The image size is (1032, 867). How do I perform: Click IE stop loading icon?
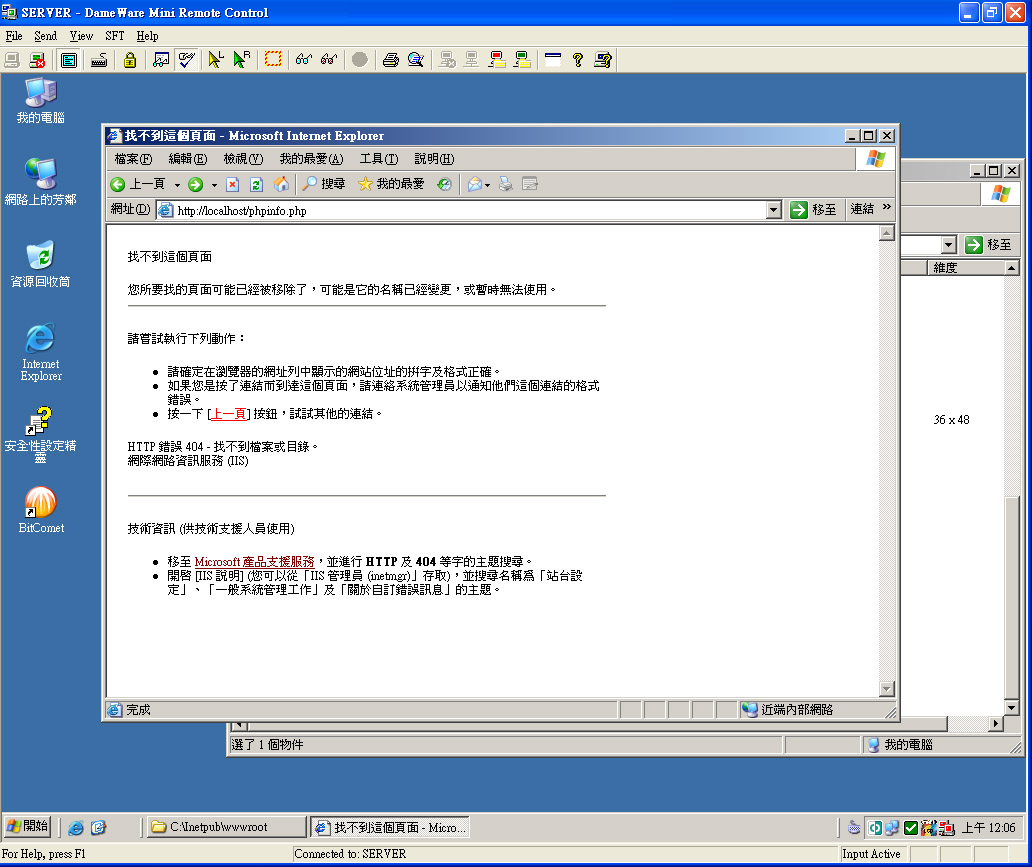tap(232, 184)
